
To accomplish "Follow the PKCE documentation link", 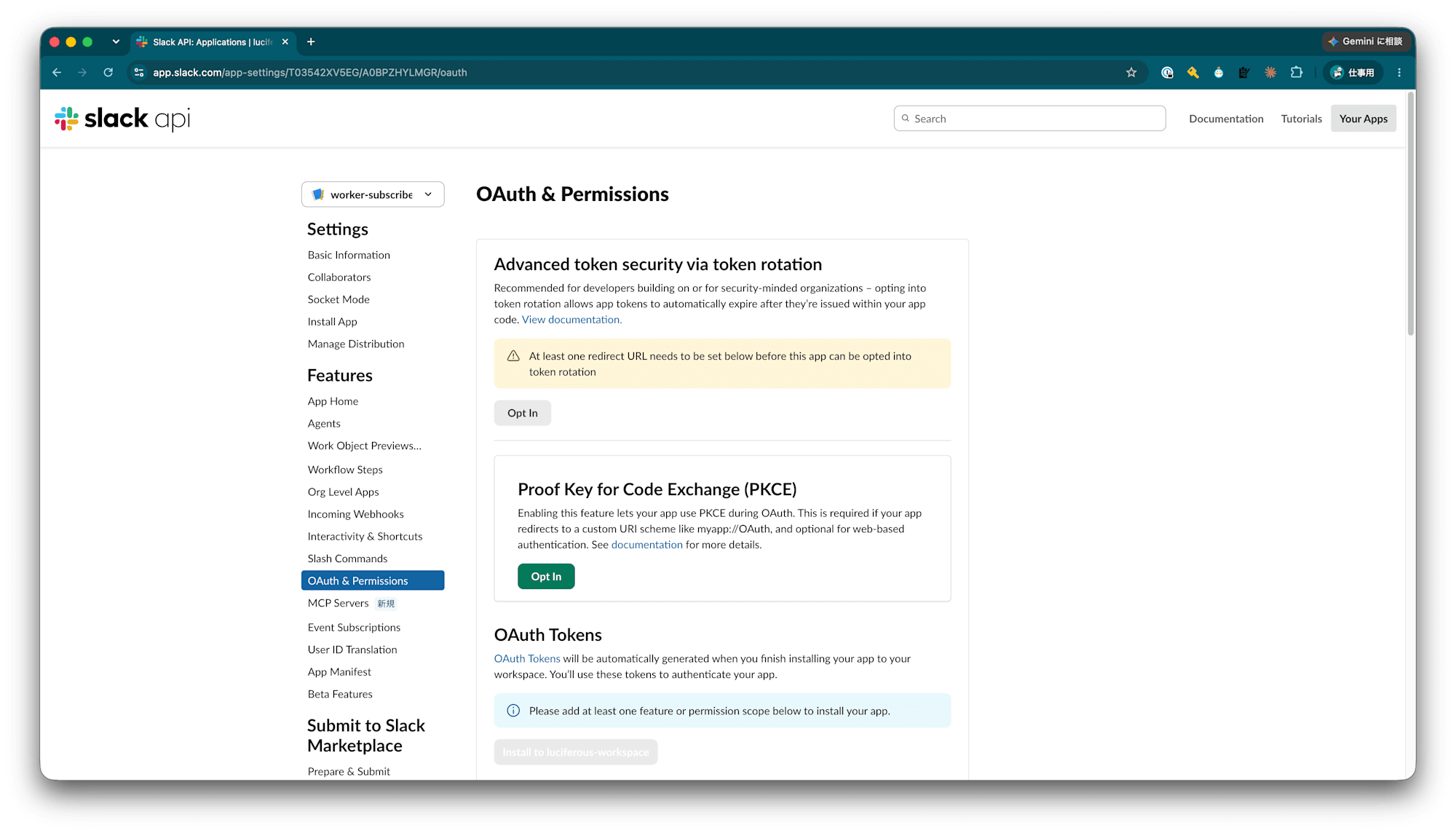I will (x=647, y=545).
